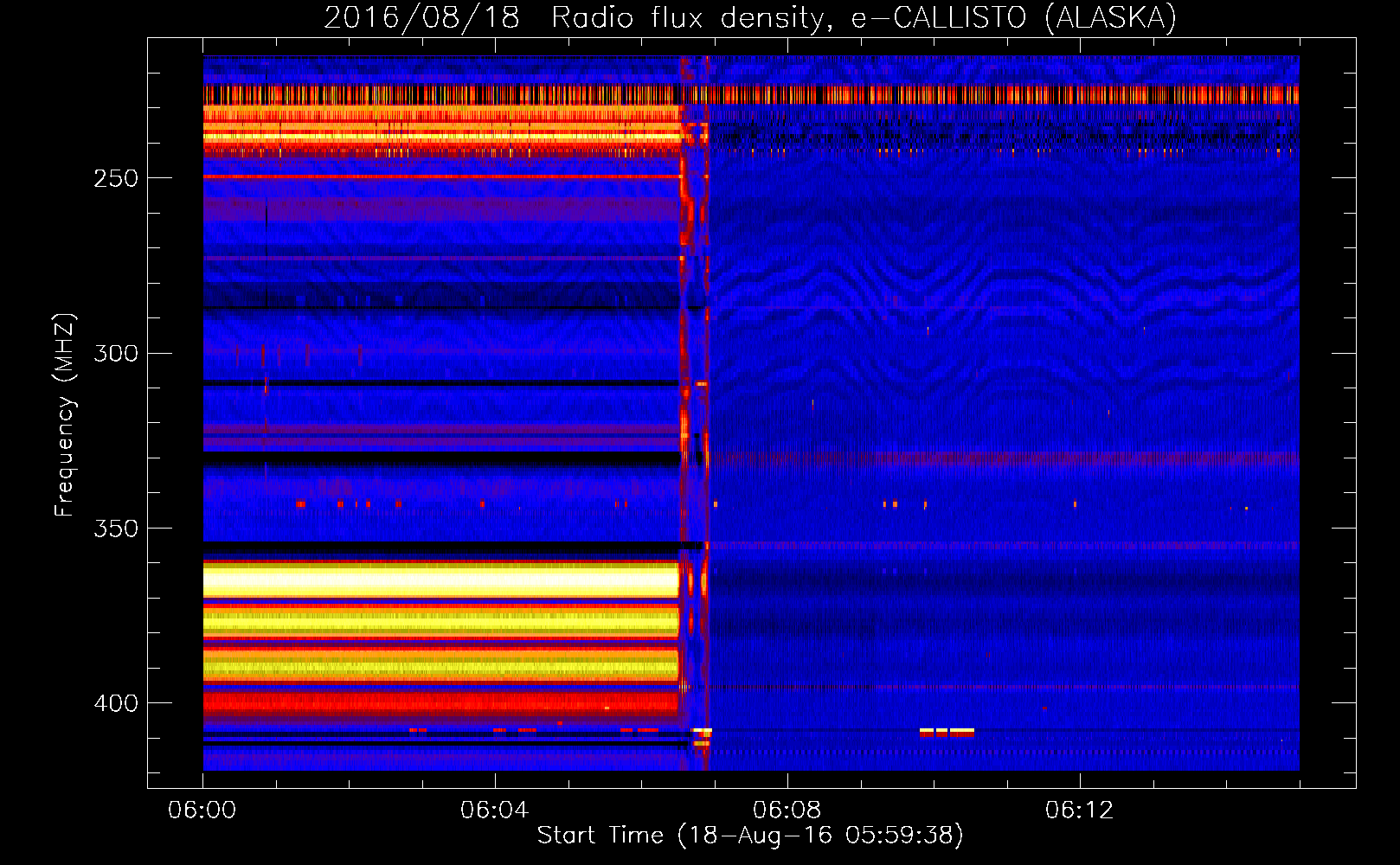1400x865 pixels.
Task: Click the "350" frequency tick label
Action: 116,529
